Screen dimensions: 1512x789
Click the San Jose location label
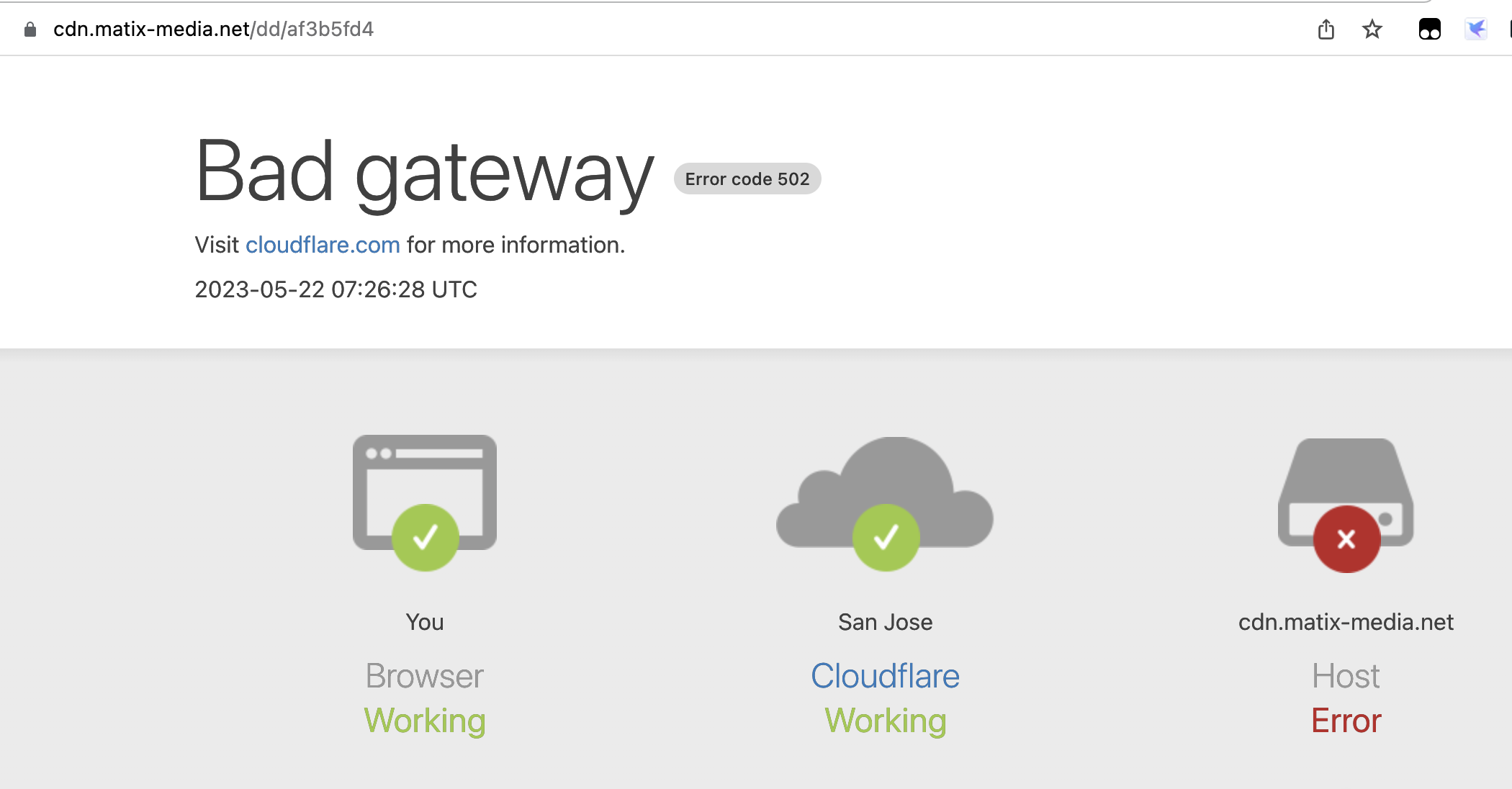click(x=885, y=622)
